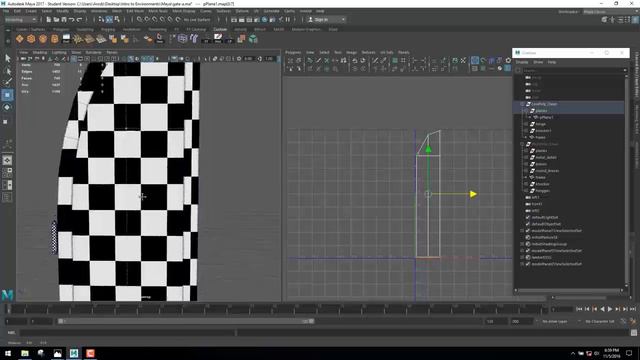
Task: Expand initialShadingGroup in Outliner
Action: tap(522, 244)
